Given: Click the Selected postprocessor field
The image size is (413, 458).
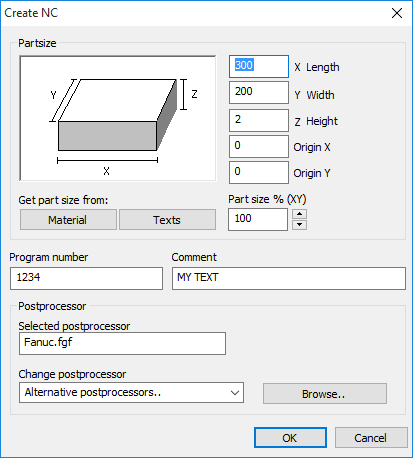Looking at the screenshot, I should coord(122,343).
